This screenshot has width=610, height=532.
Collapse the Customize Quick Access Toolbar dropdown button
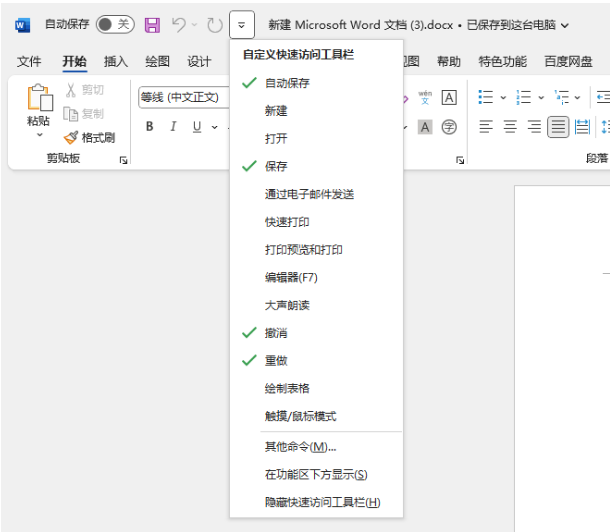(242, 25)
